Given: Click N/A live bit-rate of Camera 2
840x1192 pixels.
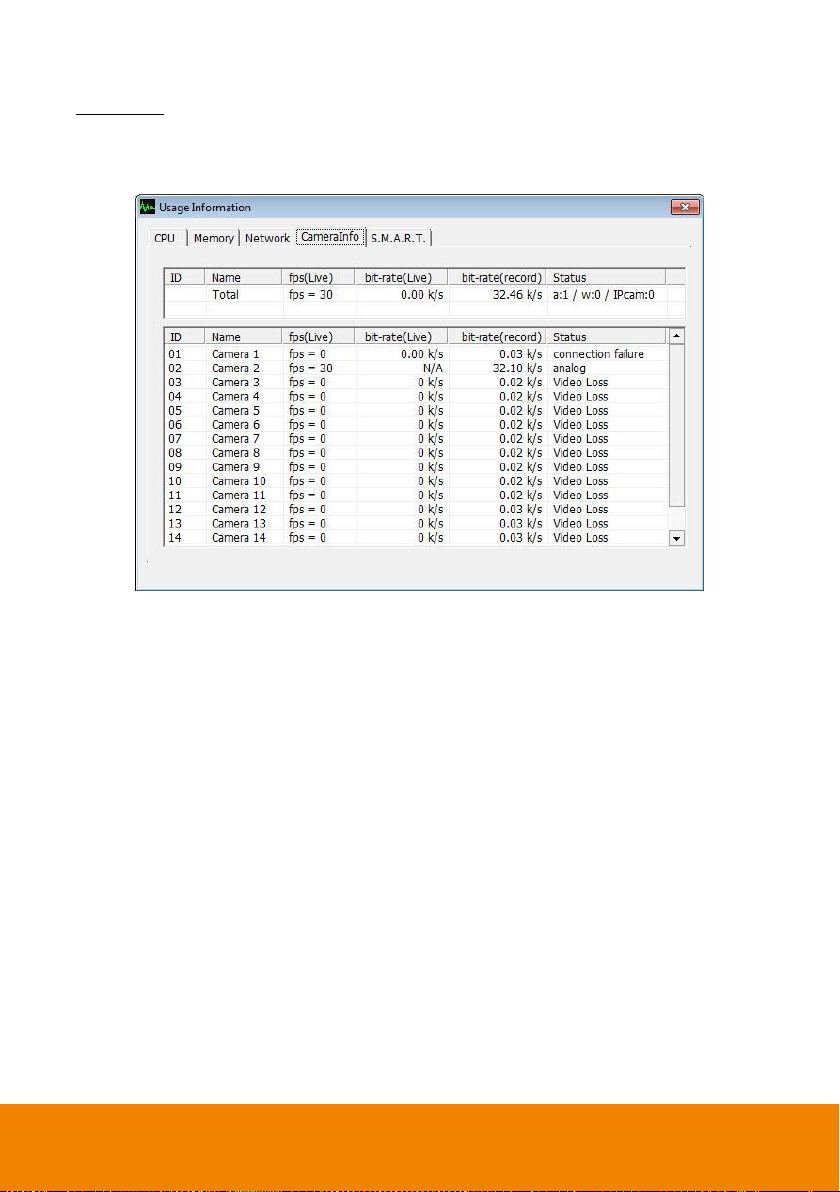Looking at the screenshot, I should point(433,368).
